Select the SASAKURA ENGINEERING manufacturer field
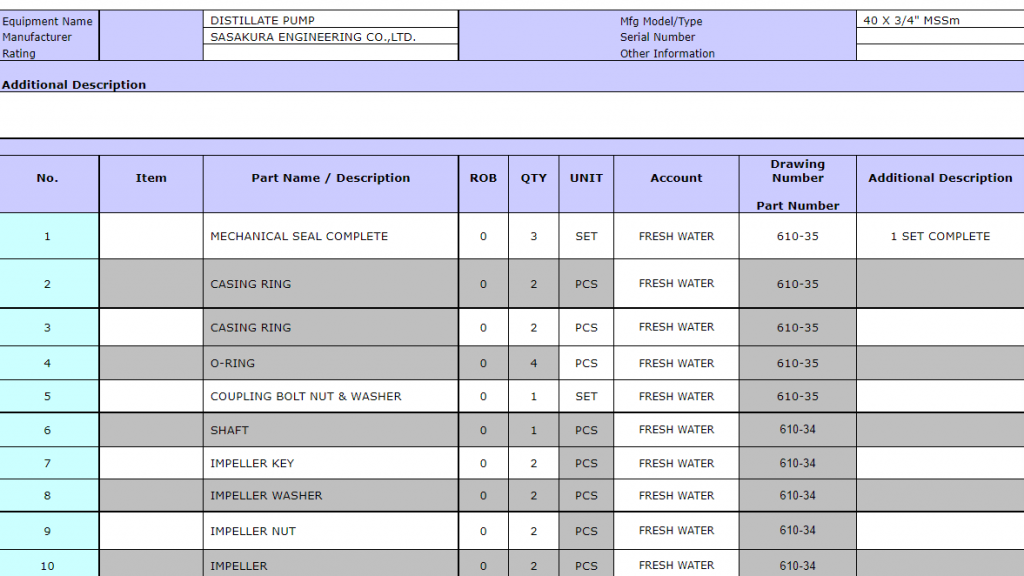The height and width of the screenshot is (576, 1024). click(x=330, y=37)
